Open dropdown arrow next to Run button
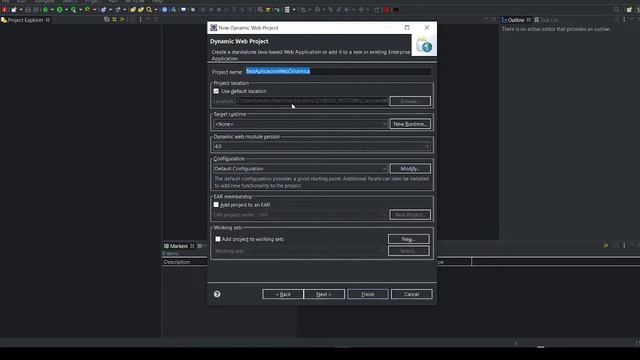 tap(67, 10)
